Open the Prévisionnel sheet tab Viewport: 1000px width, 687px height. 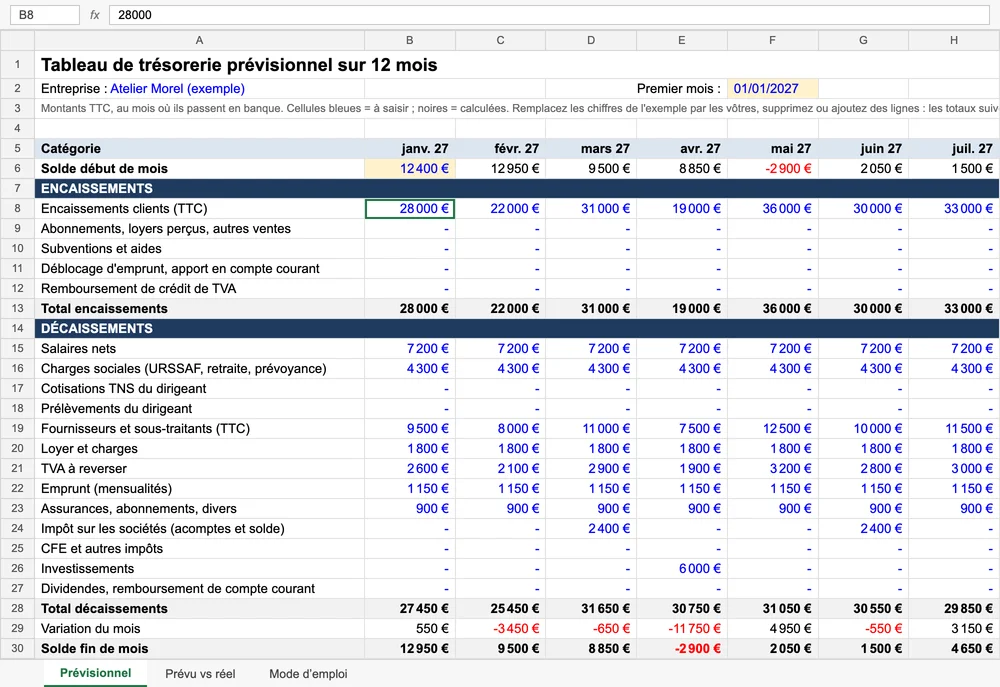click(96, 673)
